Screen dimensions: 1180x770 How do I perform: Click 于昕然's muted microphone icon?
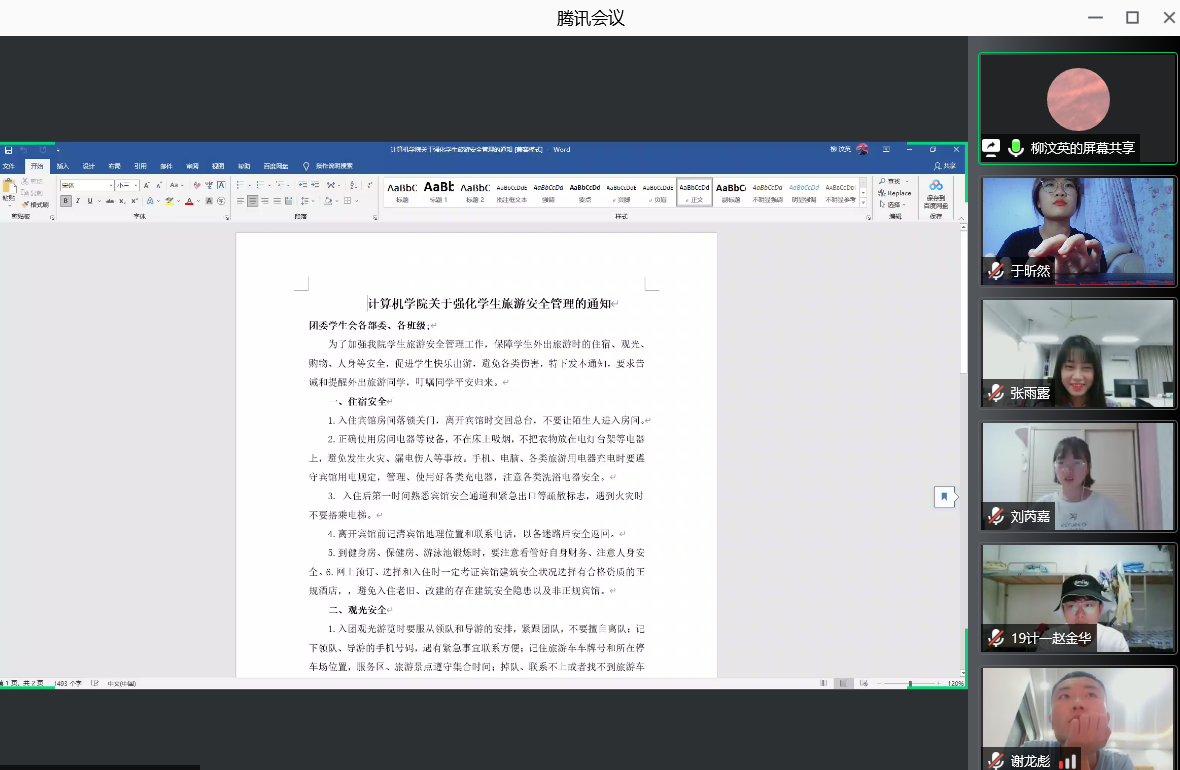point(996,270)
